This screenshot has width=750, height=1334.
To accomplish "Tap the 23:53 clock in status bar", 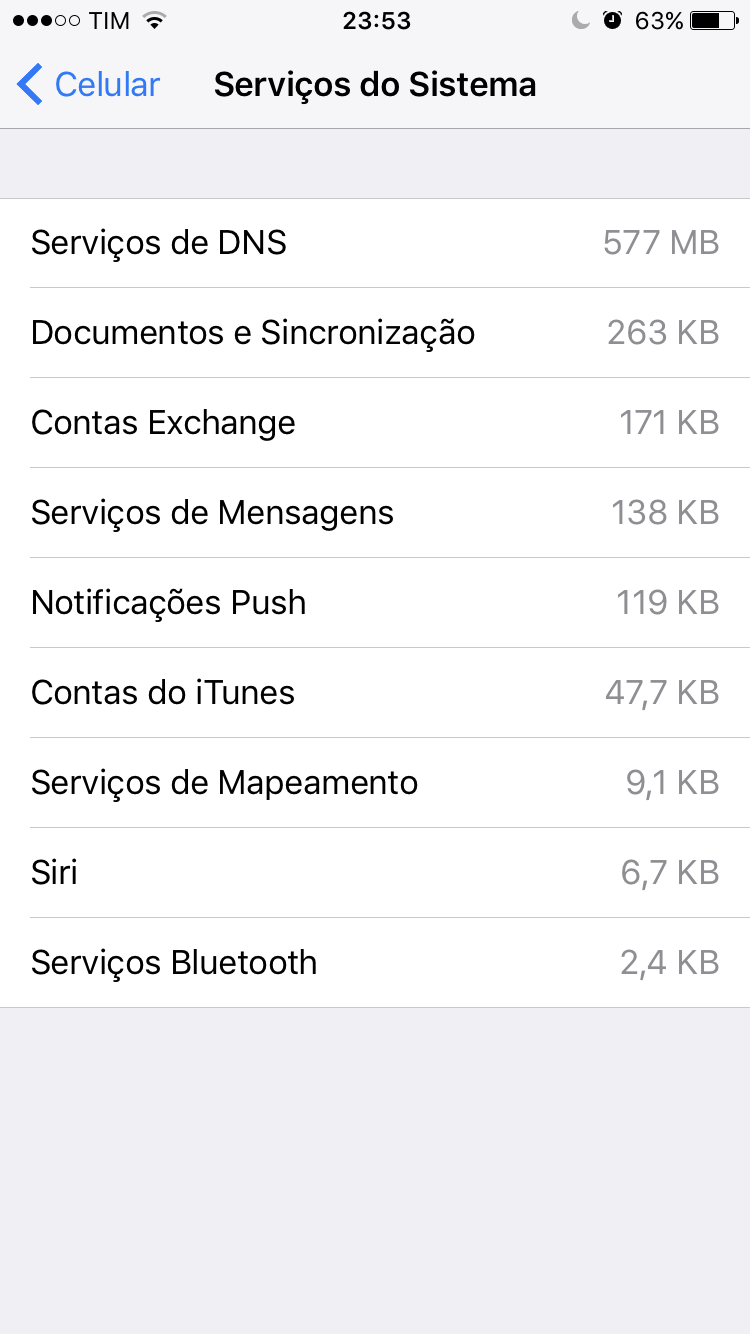I will click(375, 20).
